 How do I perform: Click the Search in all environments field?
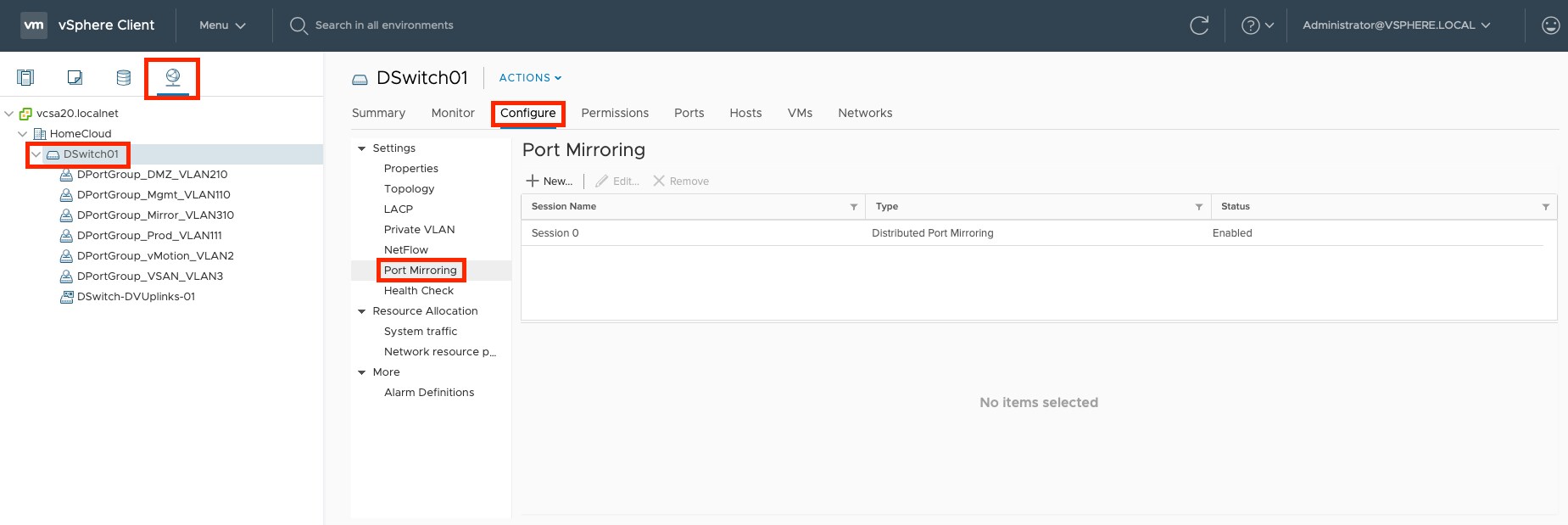384,25
